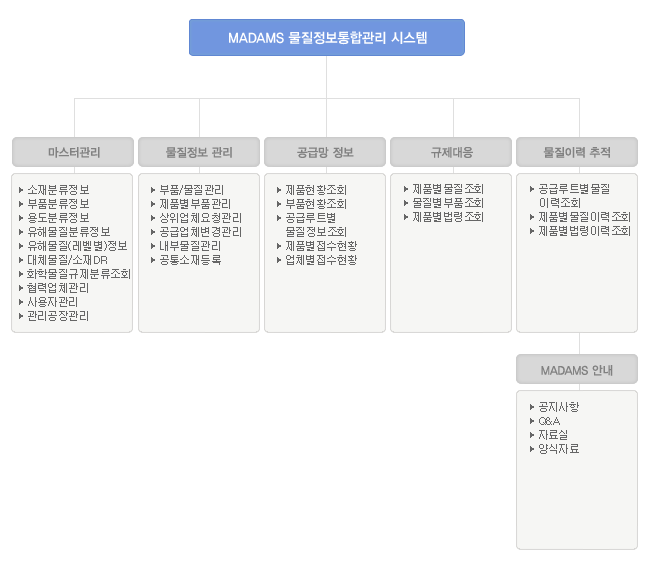Select the 규제대응 header
The image size is (648, 572).
[x=450, y=152]
